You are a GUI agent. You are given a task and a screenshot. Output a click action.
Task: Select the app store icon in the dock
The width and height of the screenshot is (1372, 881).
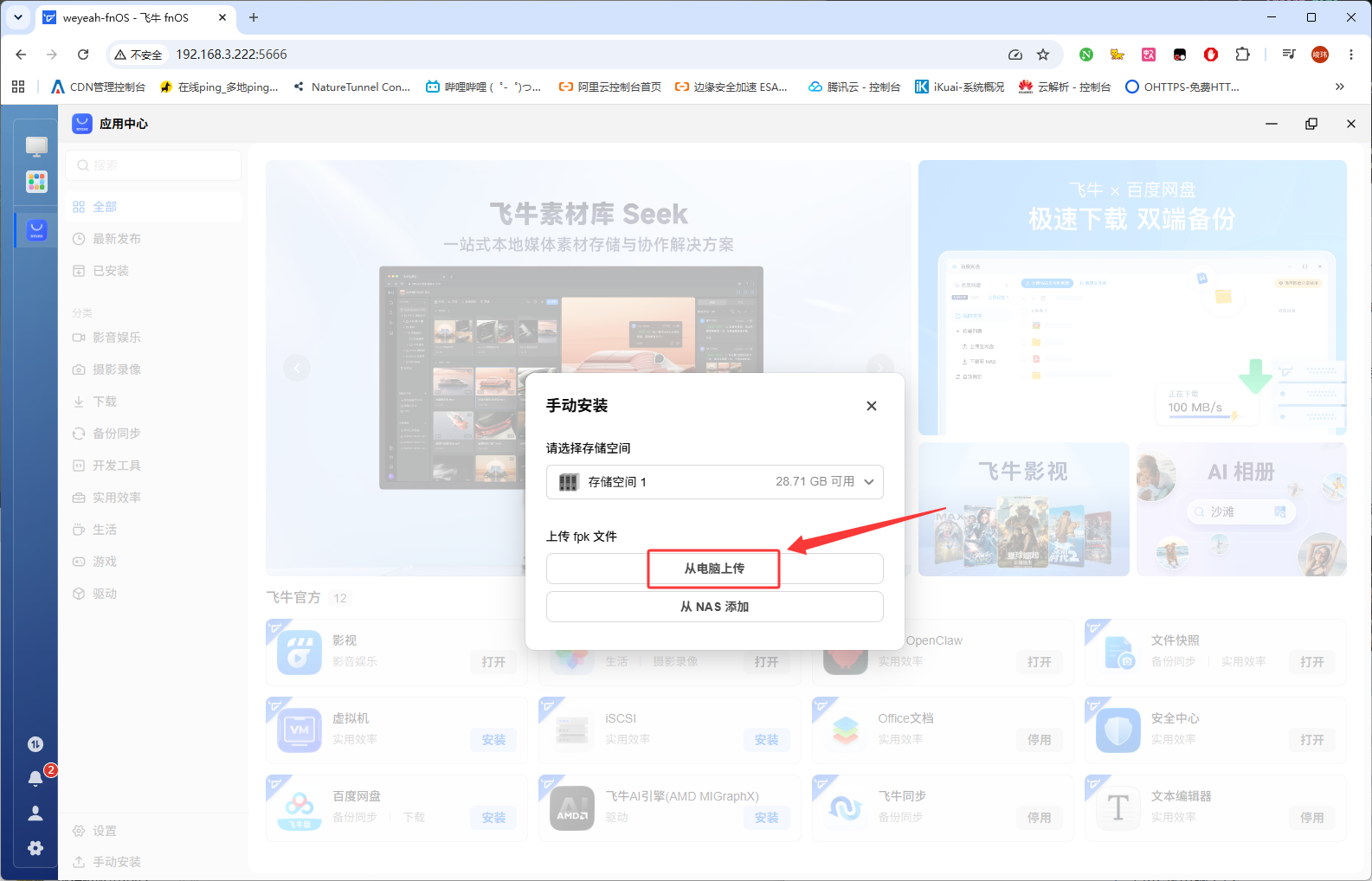tap(36, 230)
